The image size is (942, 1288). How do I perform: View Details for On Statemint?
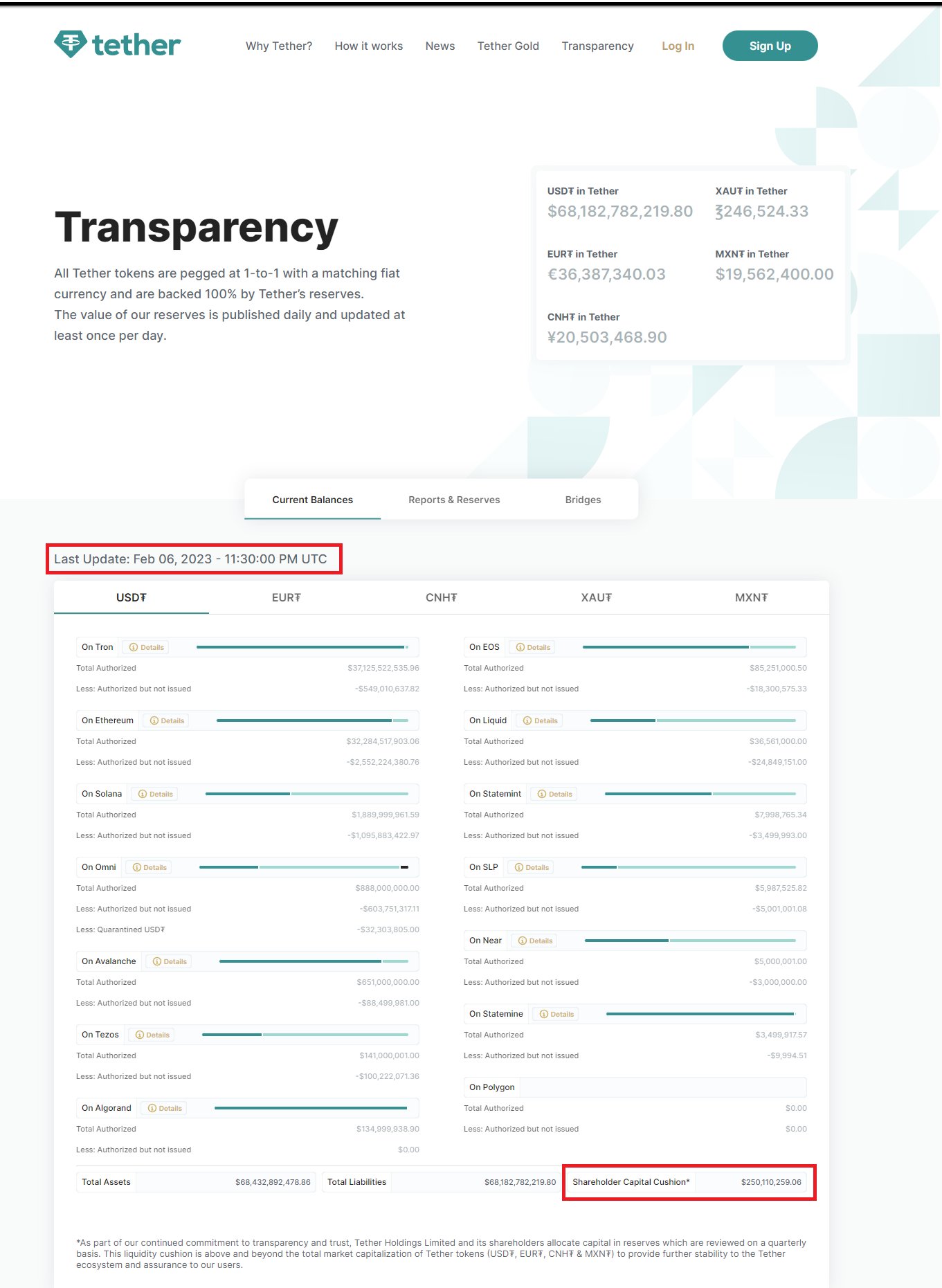click(x=555, y=794)
